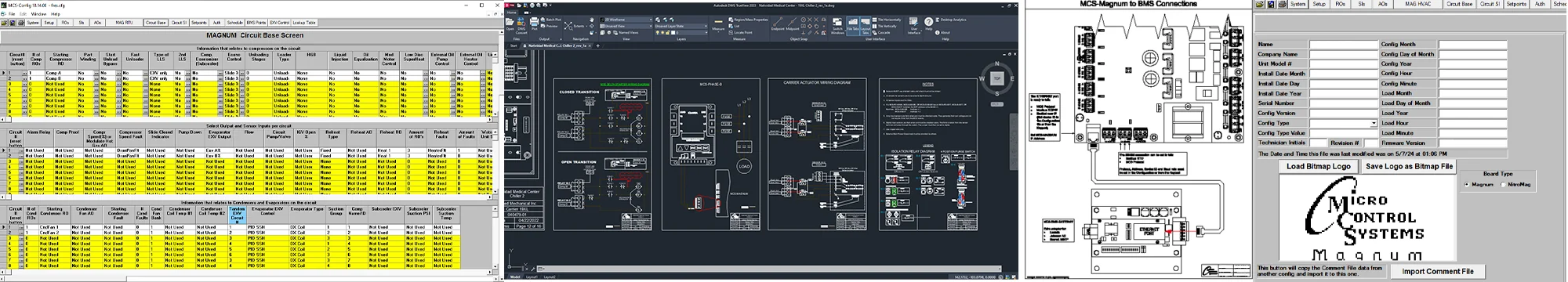Click Save Logo as Bitmap File button

click(x=1409, y=166)
